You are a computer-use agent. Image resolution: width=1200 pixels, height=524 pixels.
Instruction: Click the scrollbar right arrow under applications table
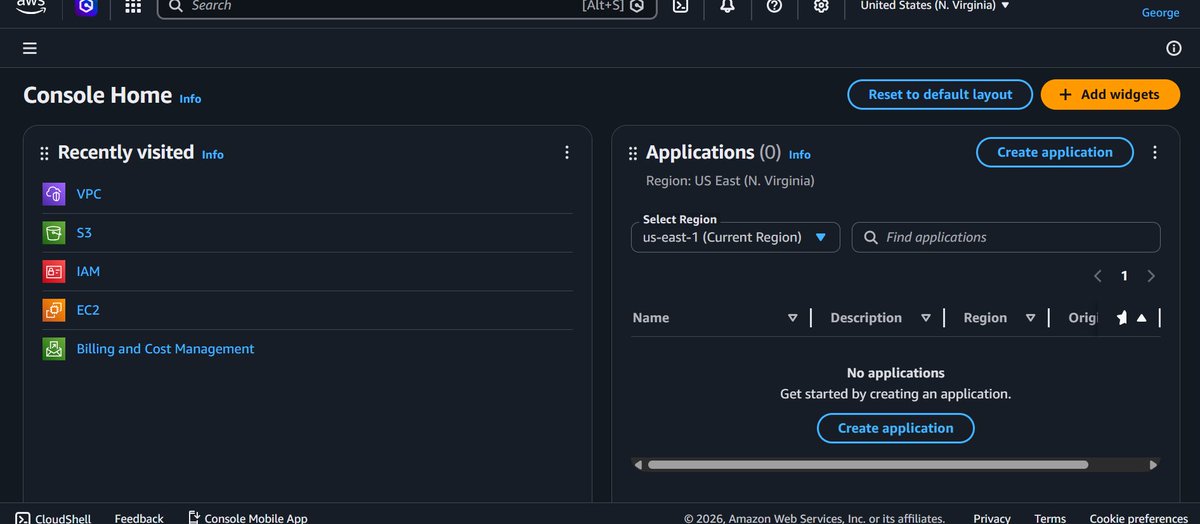1154,465
